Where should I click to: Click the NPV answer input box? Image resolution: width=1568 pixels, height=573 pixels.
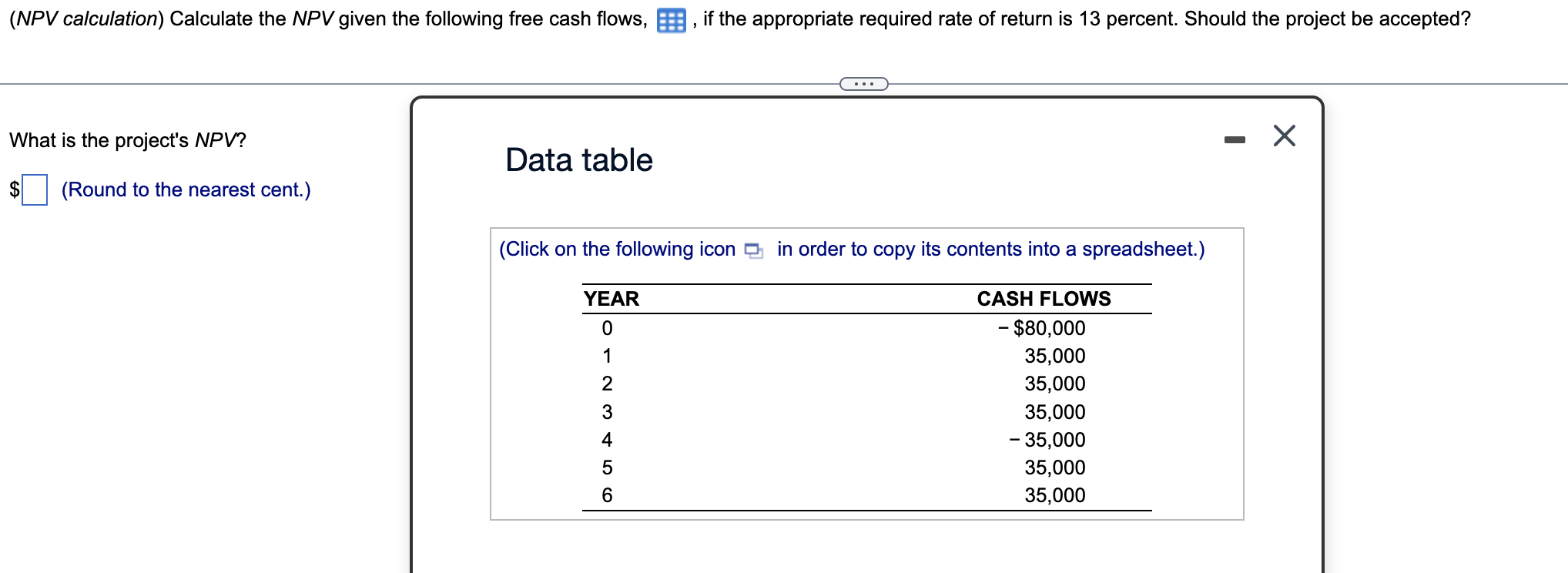(x=35, y=189)
